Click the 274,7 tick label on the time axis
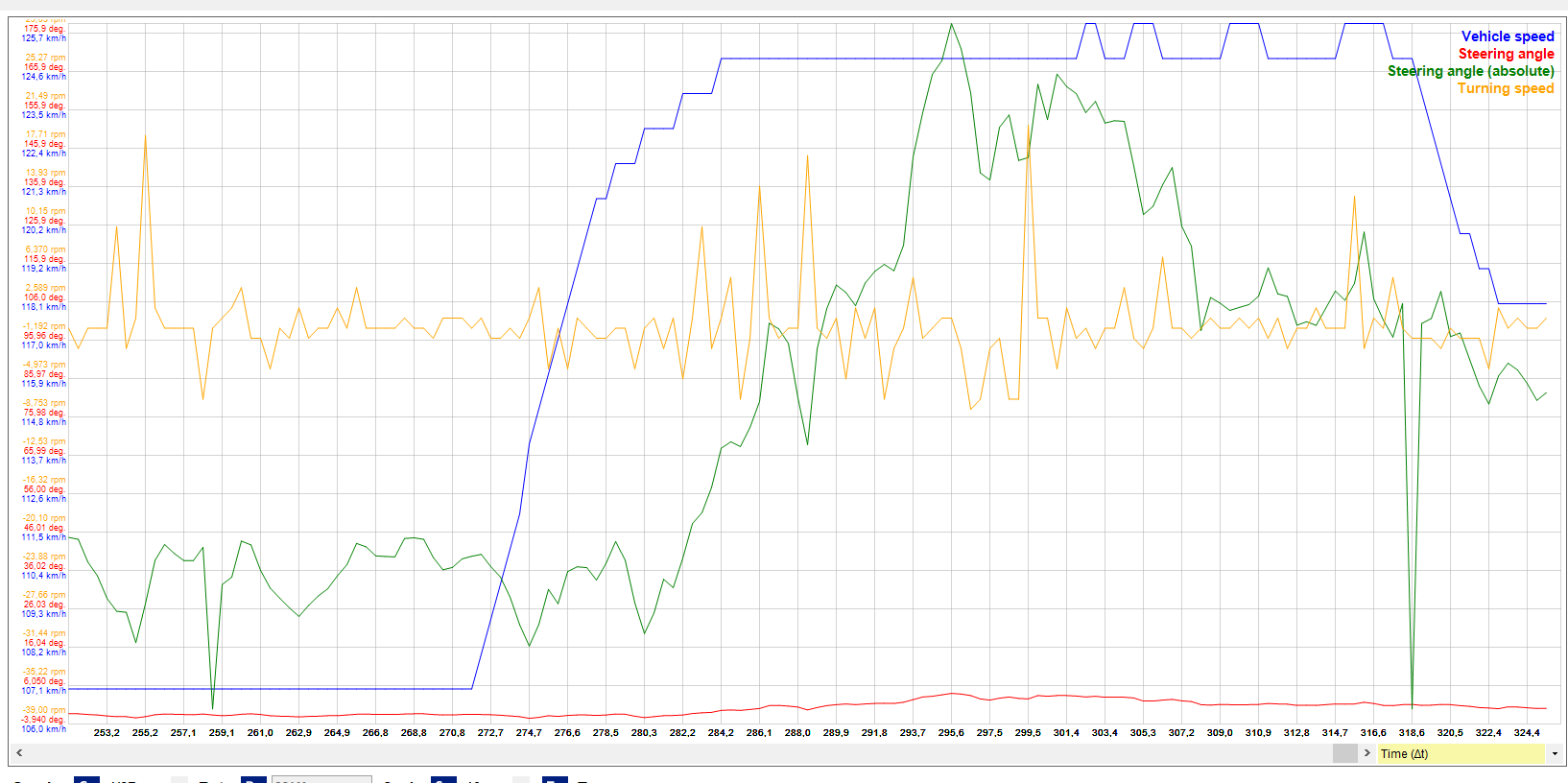The width and height of the screenshot is (1568, 783). point(529,733)
